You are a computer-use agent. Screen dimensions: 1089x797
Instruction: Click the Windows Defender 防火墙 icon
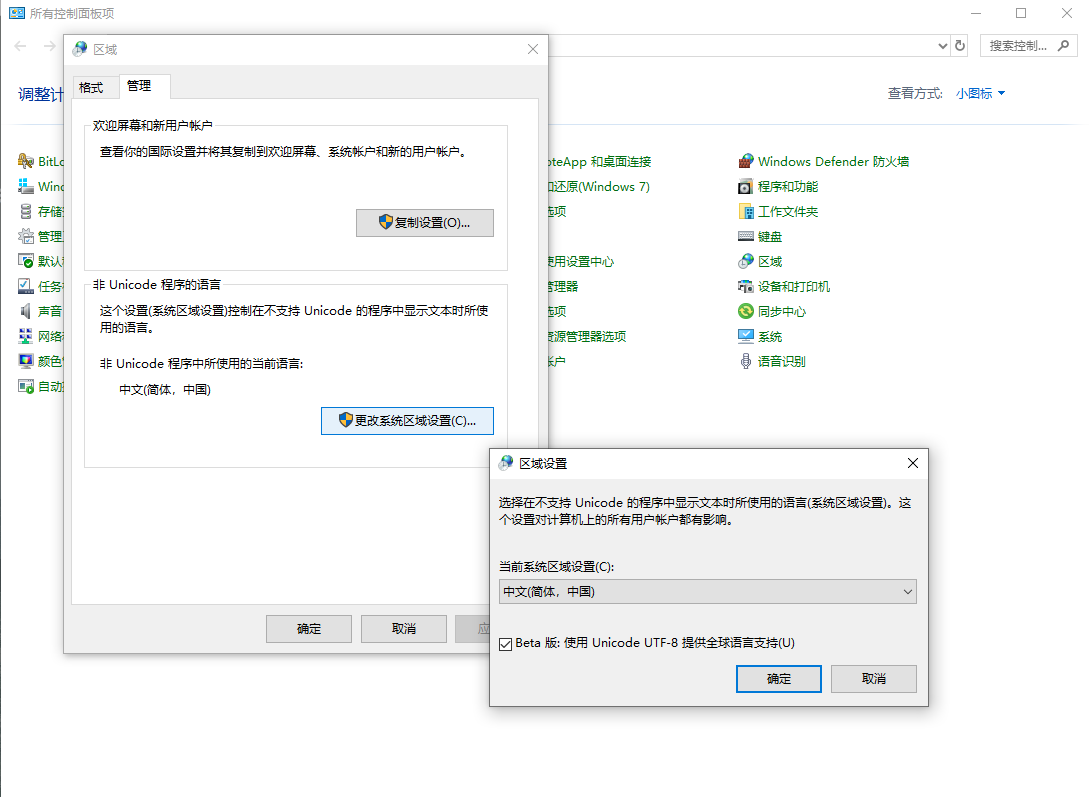click(x=746, y=161)
